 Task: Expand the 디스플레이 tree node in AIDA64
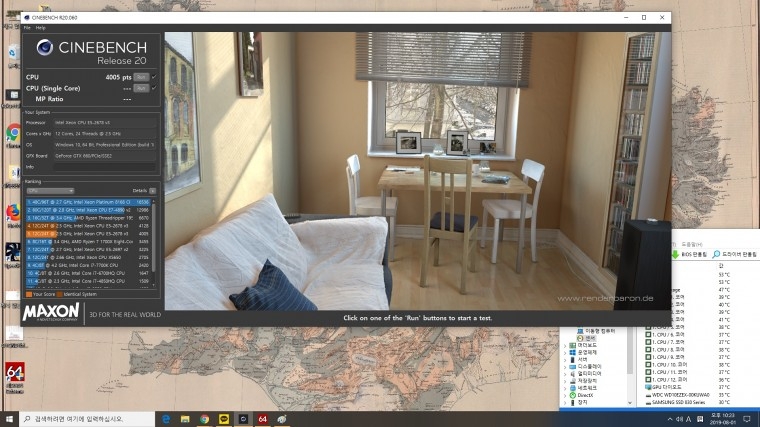click(x=565, y=367)
